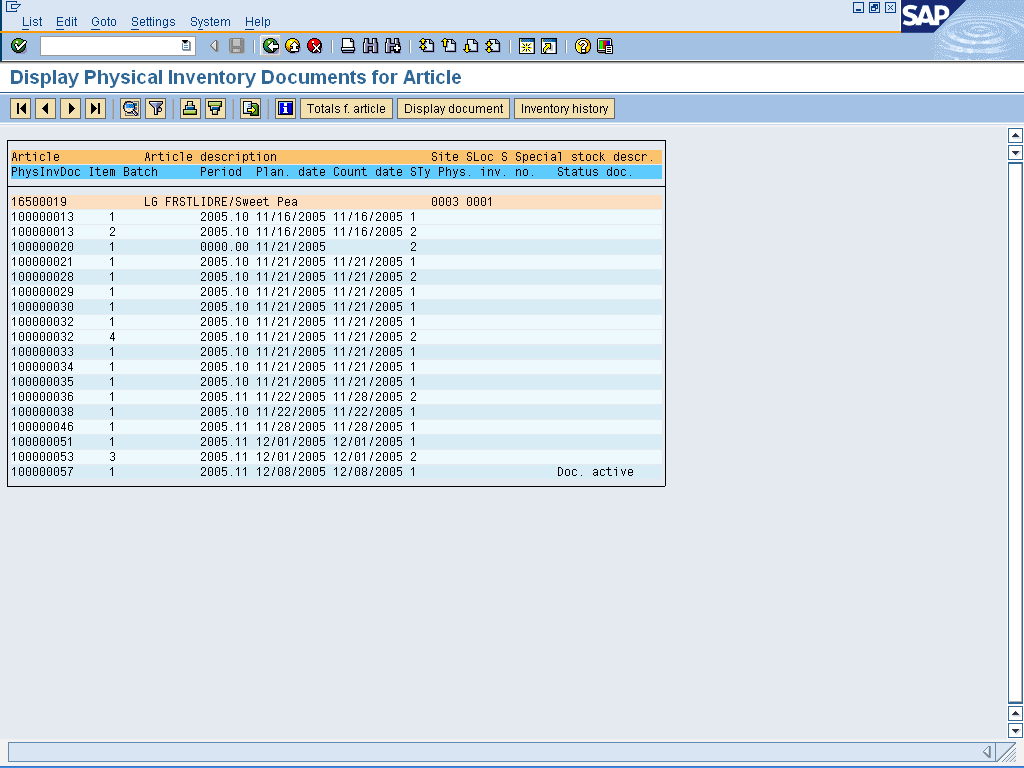
Task: Sort the list in ascending order
Action: (x=190, y=108)
